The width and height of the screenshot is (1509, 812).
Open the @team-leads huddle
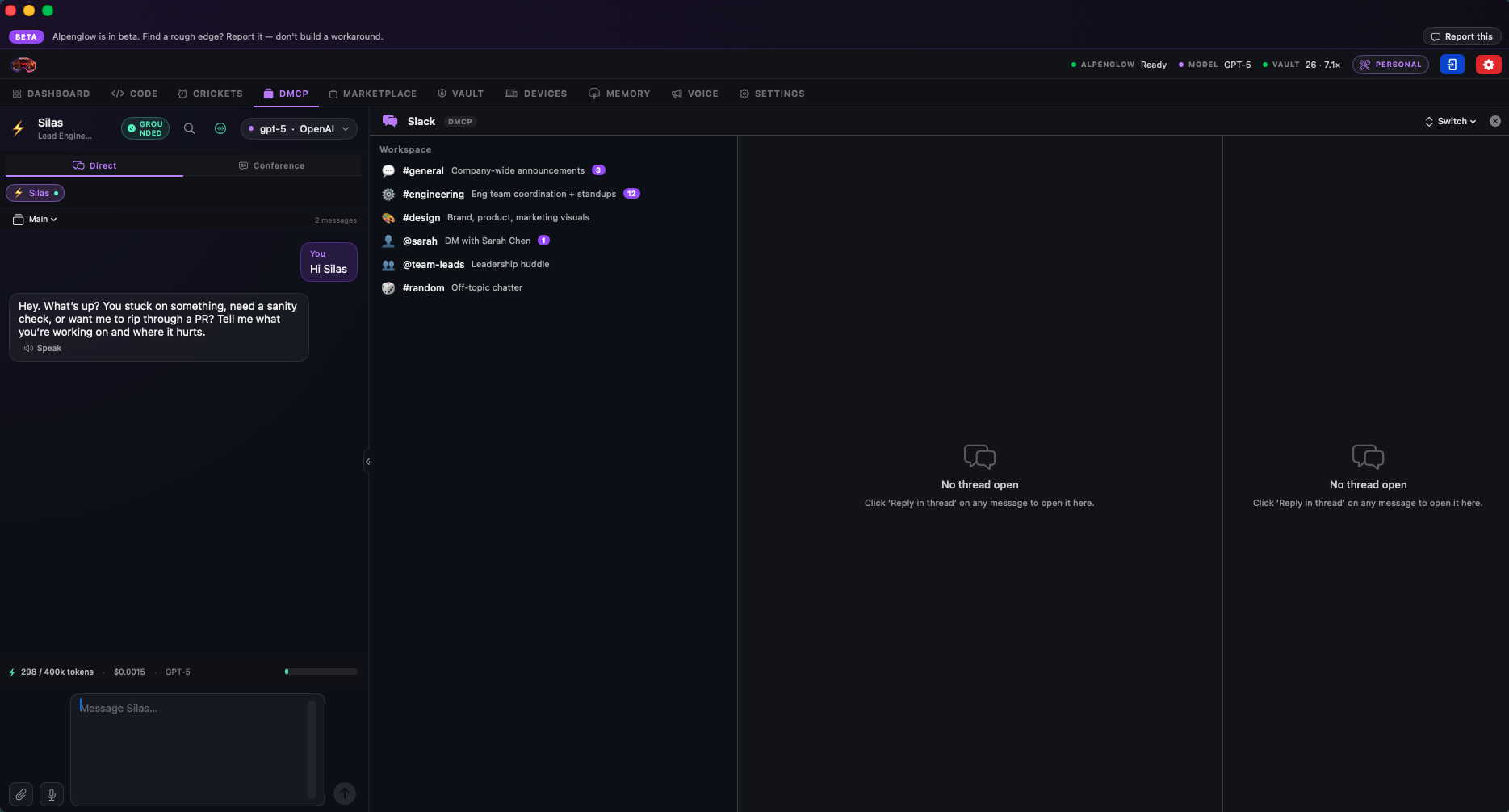tap(553, 265)
